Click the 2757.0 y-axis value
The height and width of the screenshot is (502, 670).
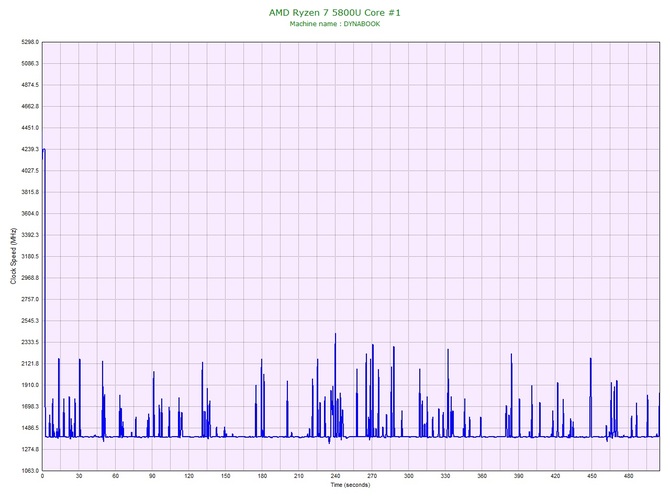[x=30, y=299]
